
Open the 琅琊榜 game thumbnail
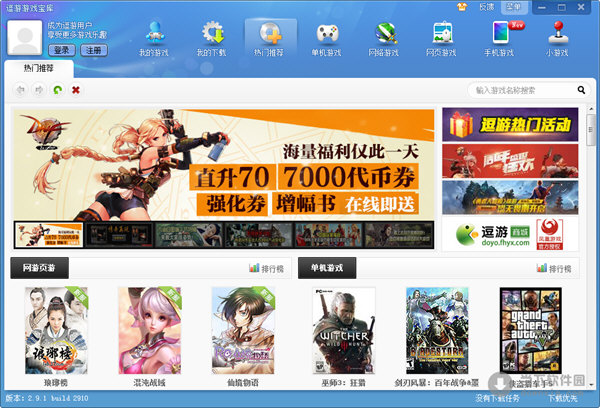click(x=56, y=330)
